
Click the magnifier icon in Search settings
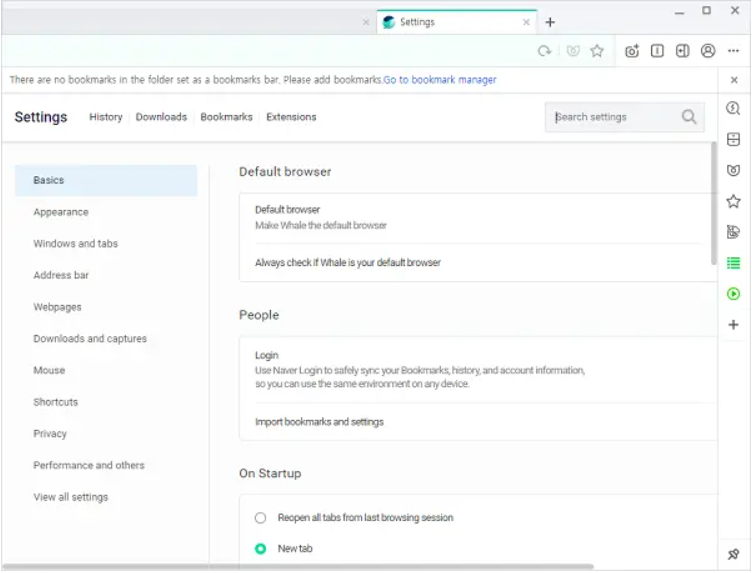point(689,117)
